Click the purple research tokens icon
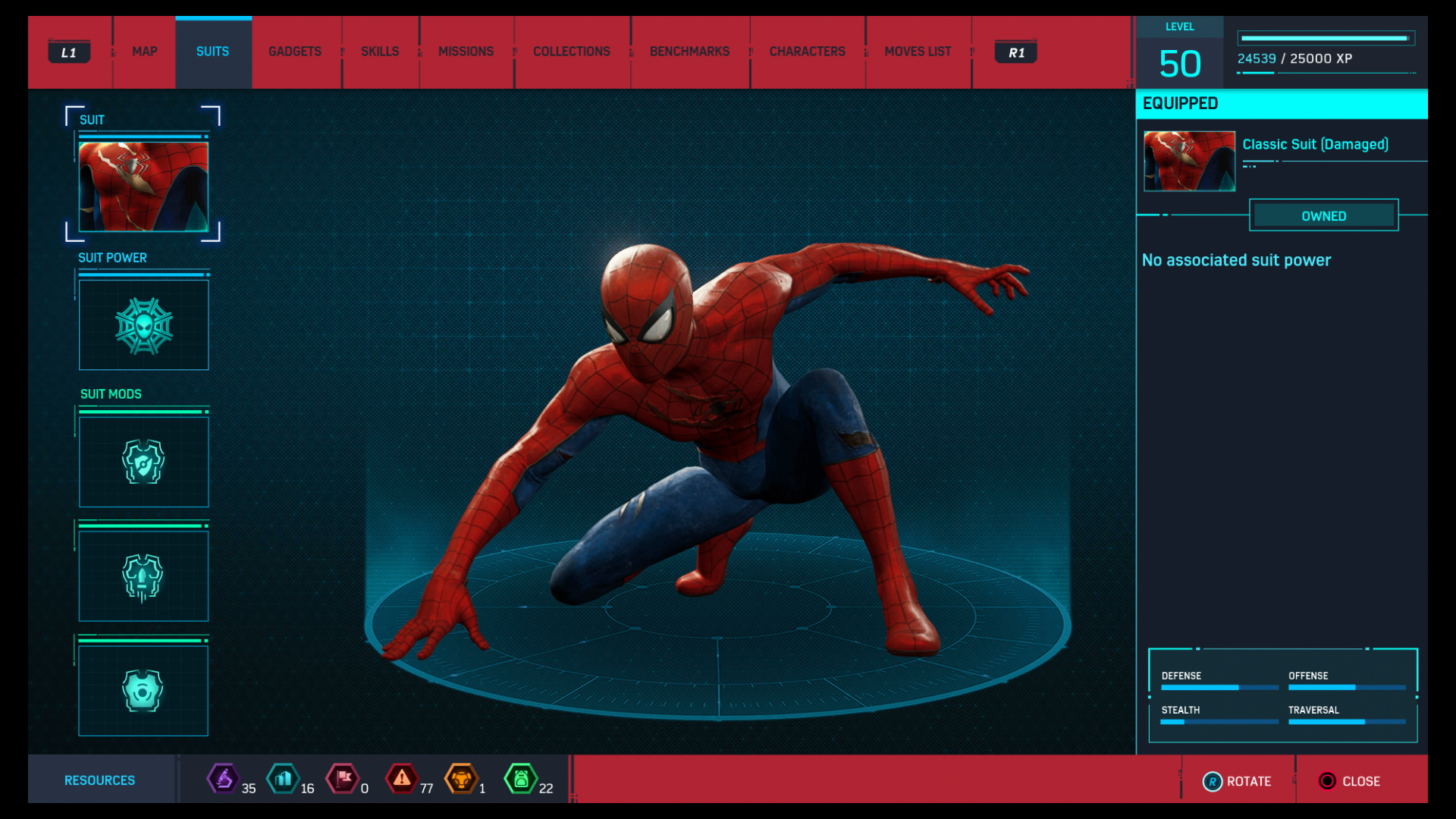 (224, 780)
